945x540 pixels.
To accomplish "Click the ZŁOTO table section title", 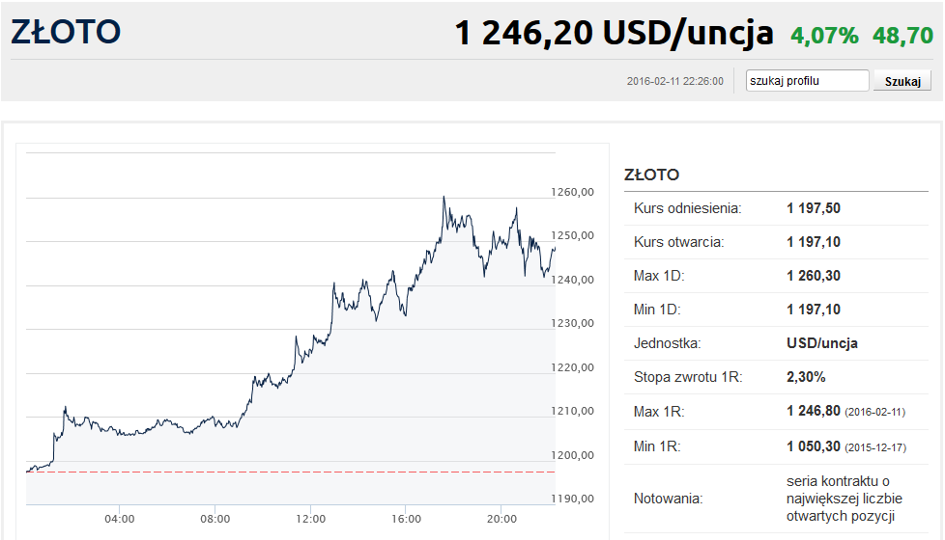I will coord(651,175).
